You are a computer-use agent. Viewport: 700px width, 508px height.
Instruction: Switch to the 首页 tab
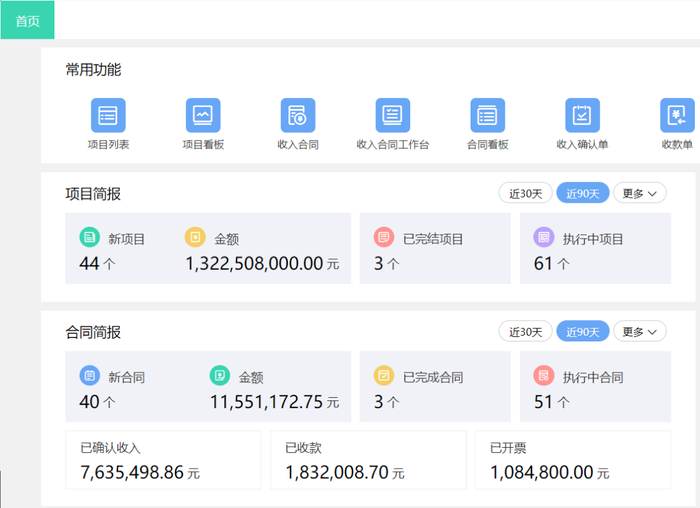28,20
